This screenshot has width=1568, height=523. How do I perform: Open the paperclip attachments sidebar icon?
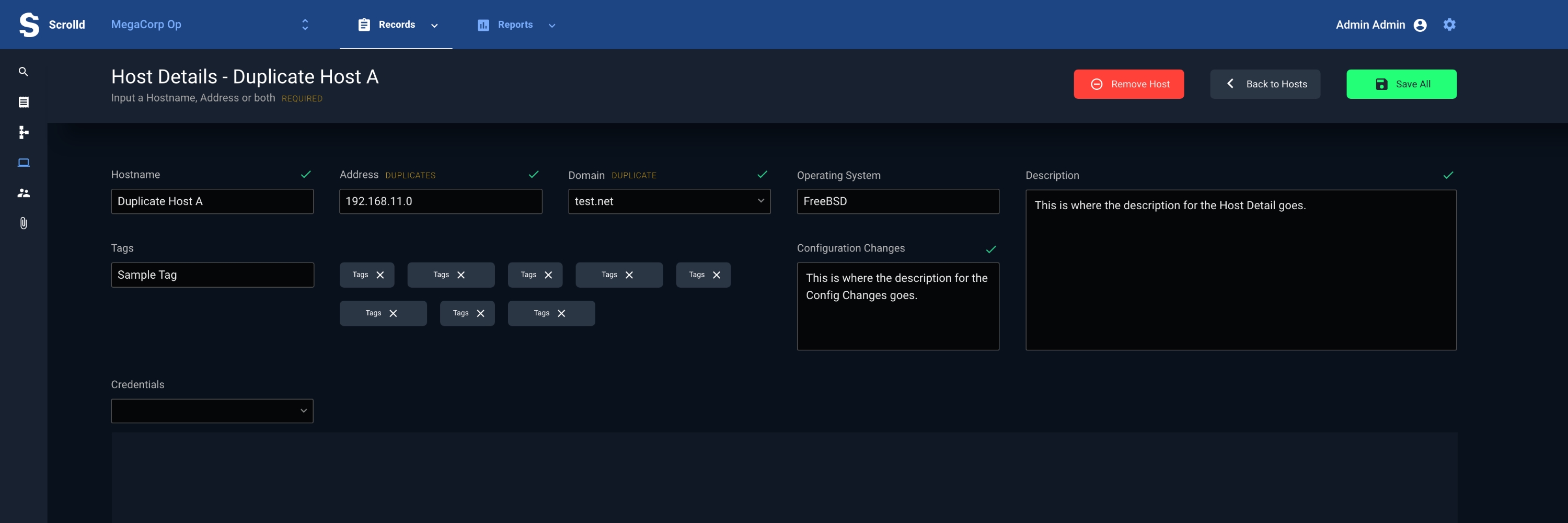23,223
